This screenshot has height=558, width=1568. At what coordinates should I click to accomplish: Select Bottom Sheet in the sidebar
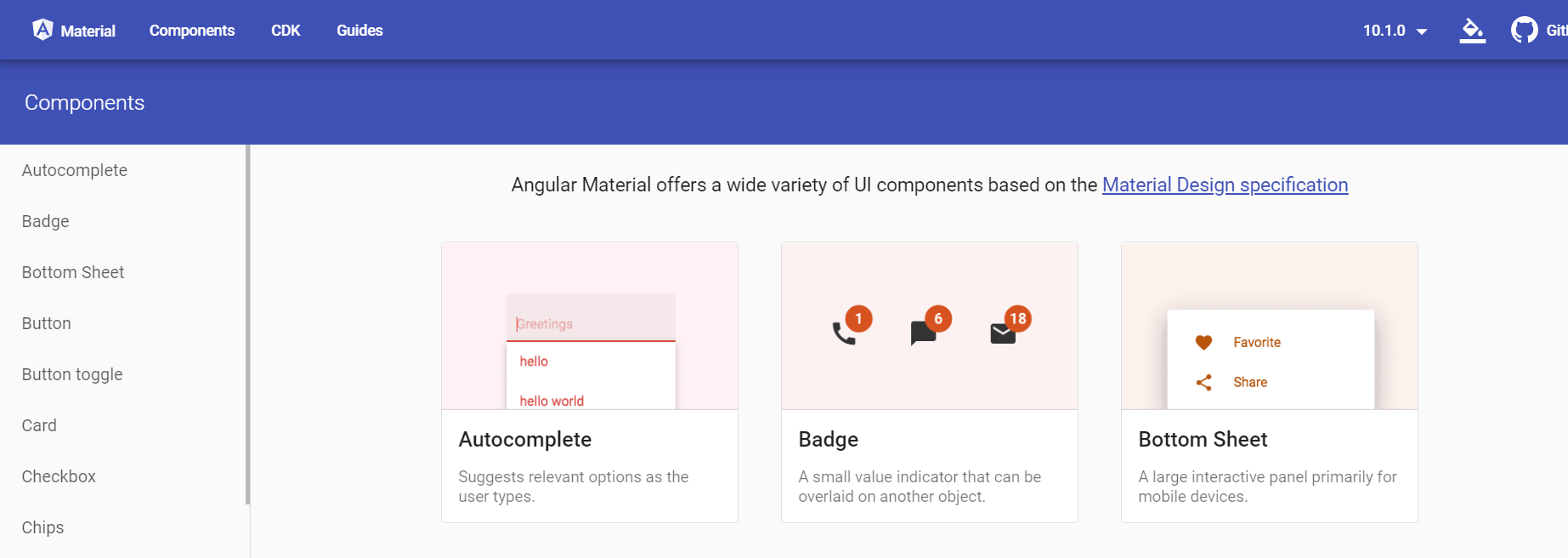click(73, 272)
